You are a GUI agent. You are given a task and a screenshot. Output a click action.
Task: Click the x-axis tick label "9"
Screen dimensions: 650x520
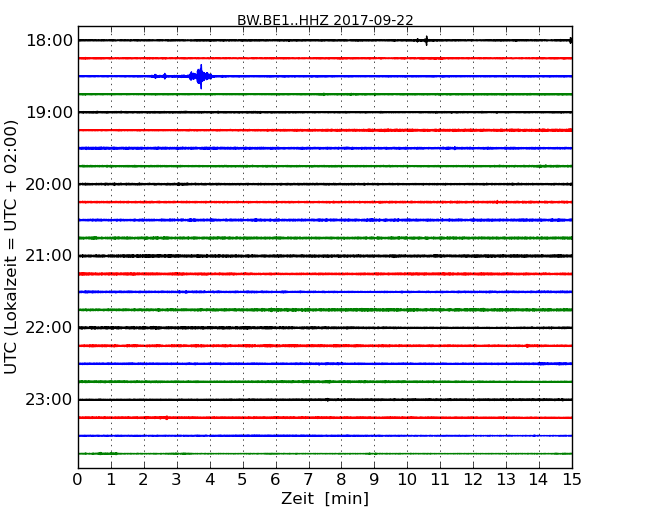(374, 479)
